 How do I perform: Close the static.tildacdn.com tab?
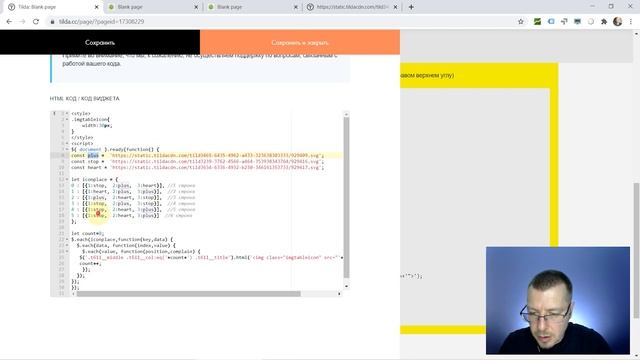point(396,7)
